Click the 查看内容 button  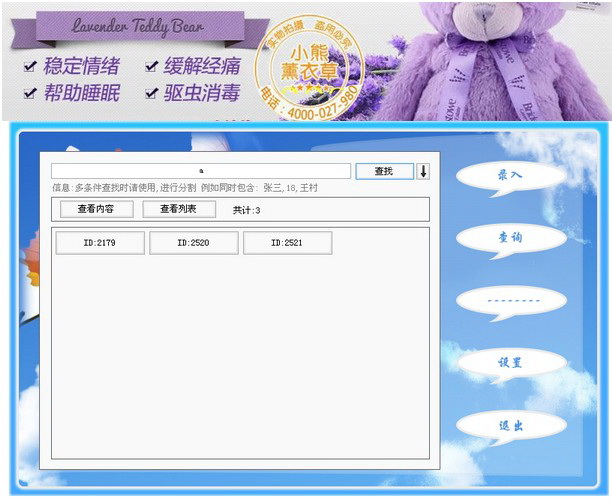(96, 209)
